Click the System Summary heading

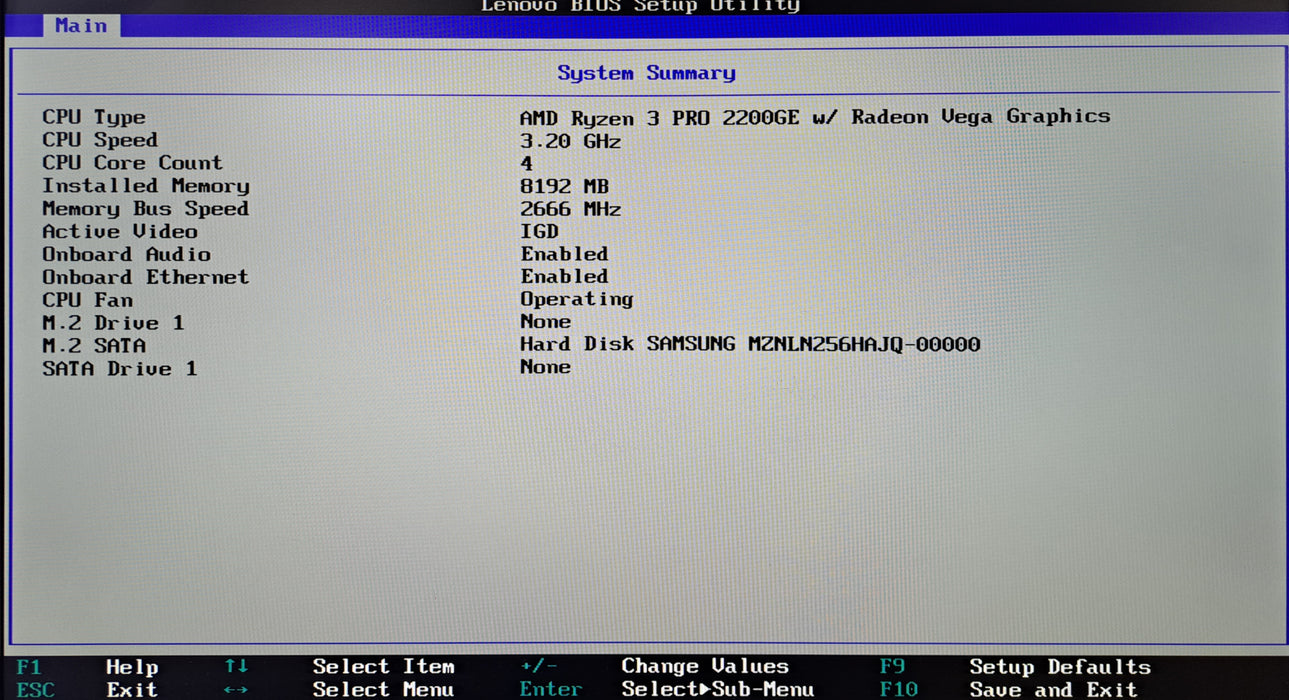tap(646, 73)
